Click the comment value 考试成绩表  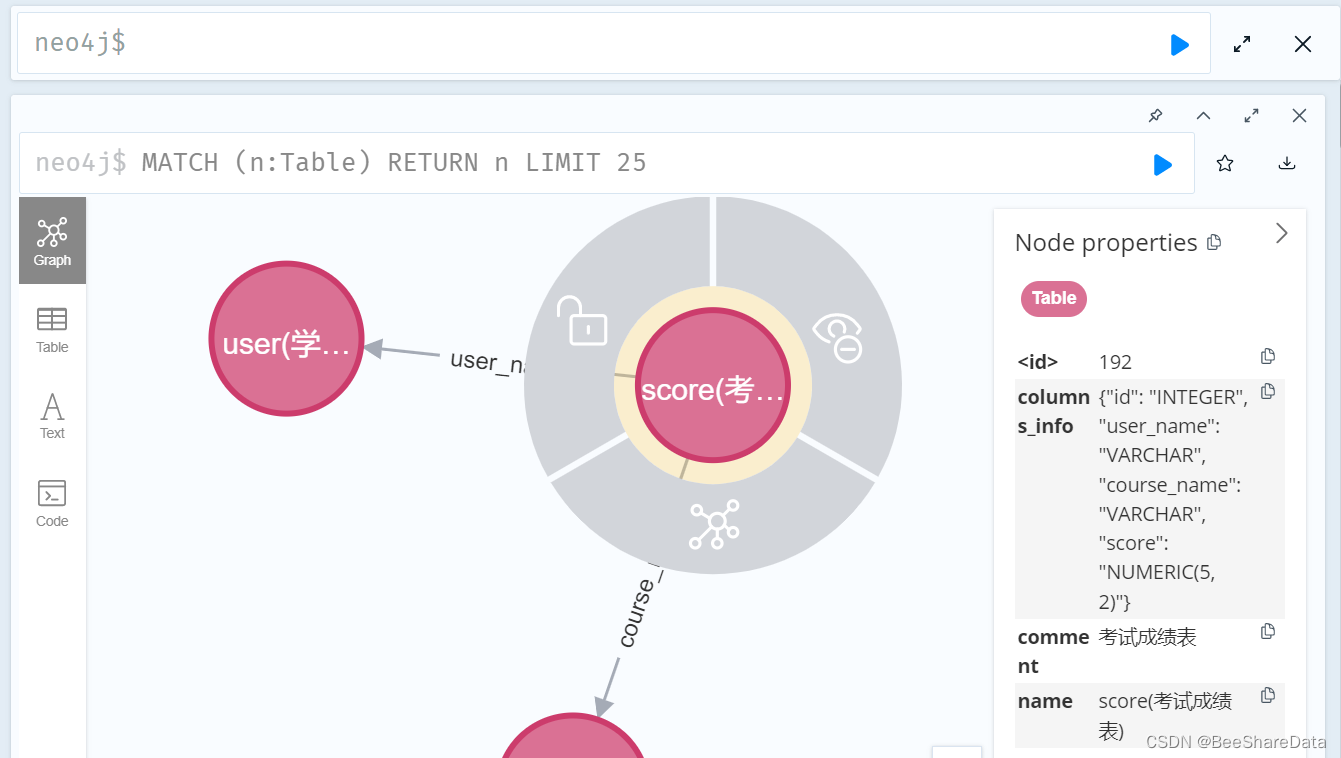pyautogui.click(x=1147, y=637)
